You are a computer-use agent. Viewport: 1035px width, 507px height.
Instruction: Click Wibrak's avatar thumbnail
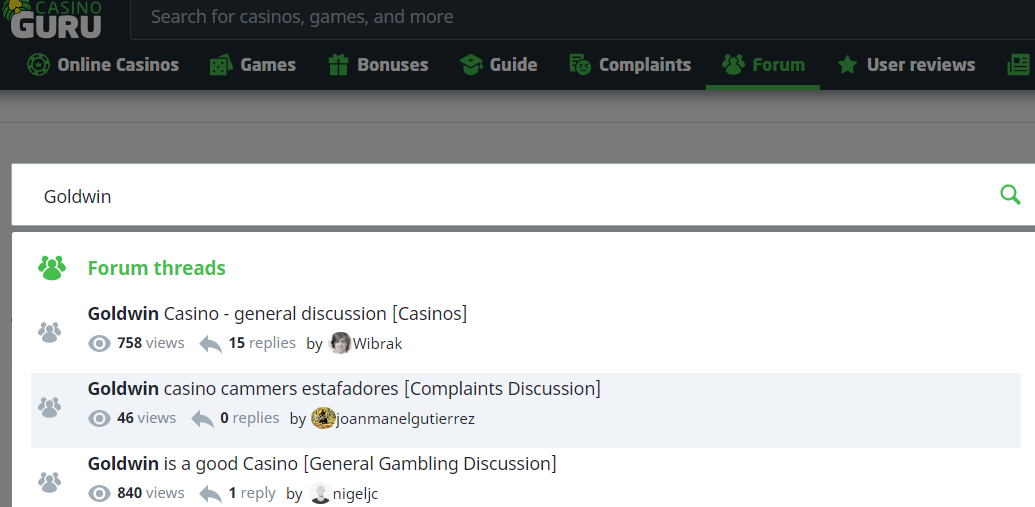click(341, 343)
